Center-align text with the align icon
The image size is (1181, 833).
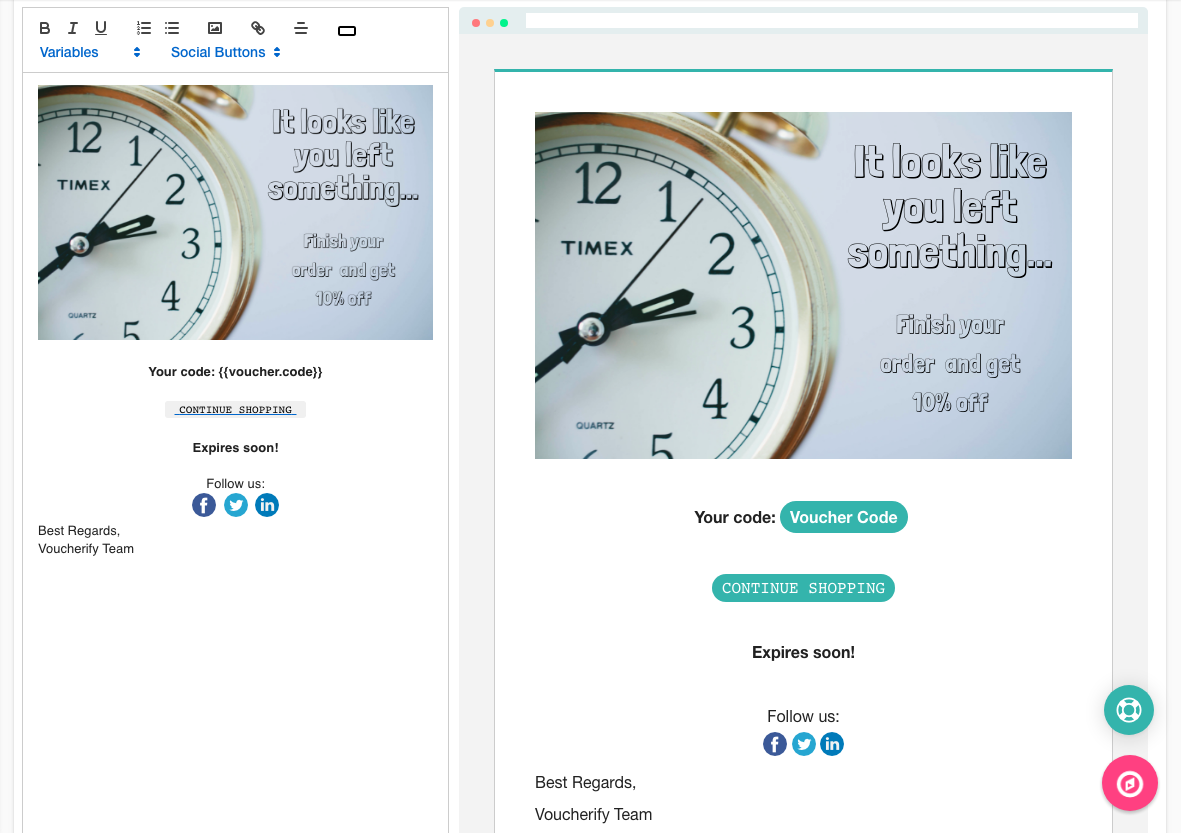click(x=301, y=28)
